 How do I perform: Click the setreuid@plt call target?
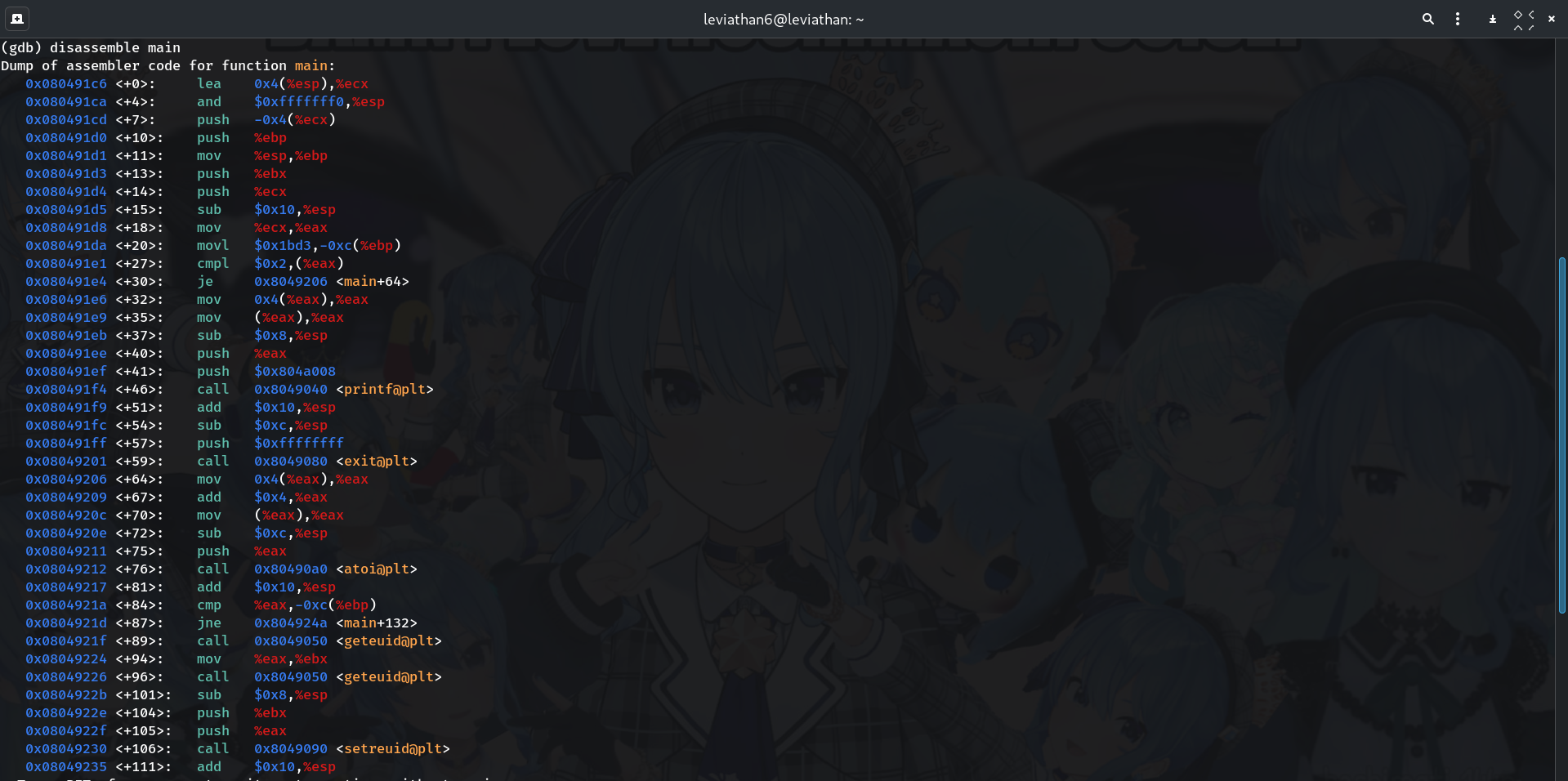(392, 748)
